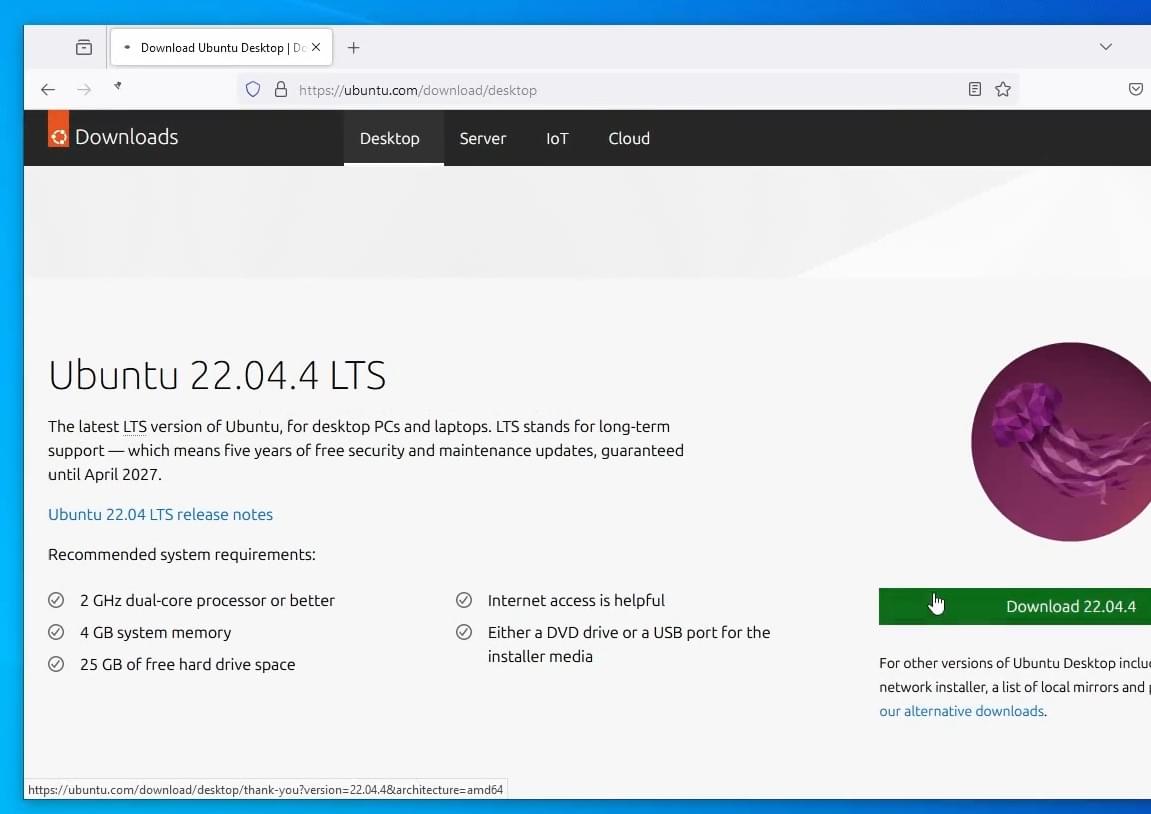Image resolution: width=1151 pixels, height=814 pixels.
Task: Click the reload/stop icon beside the forward arrow
Action: [x=117, y=87]
